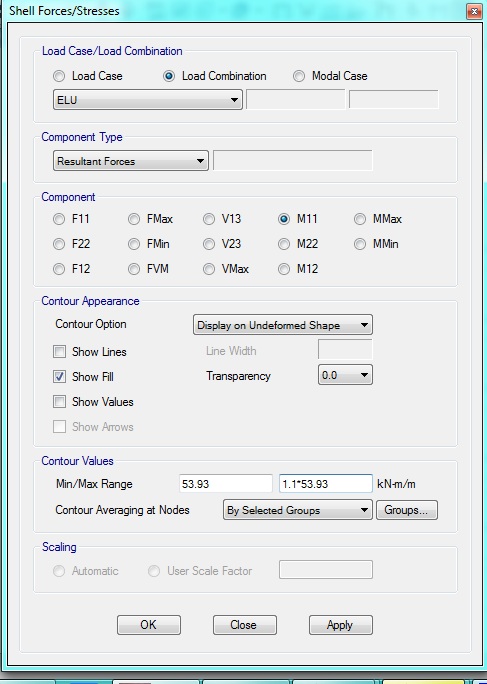This screenshot has height=684, width=487.
Task: Click the minimum range field showing 53.93
Action: click(x=226, y=484)
